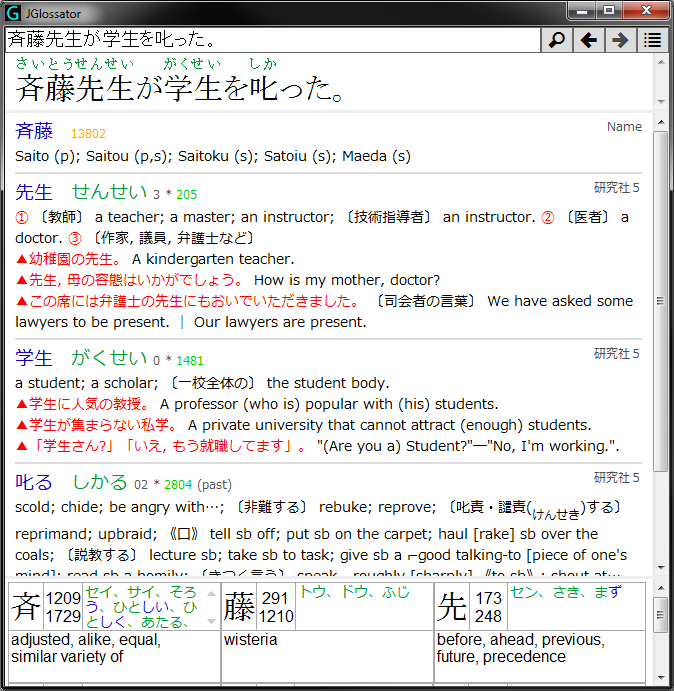Go forward with the right arrow button
Screen dimensions: 674x691
coord(620,40)
